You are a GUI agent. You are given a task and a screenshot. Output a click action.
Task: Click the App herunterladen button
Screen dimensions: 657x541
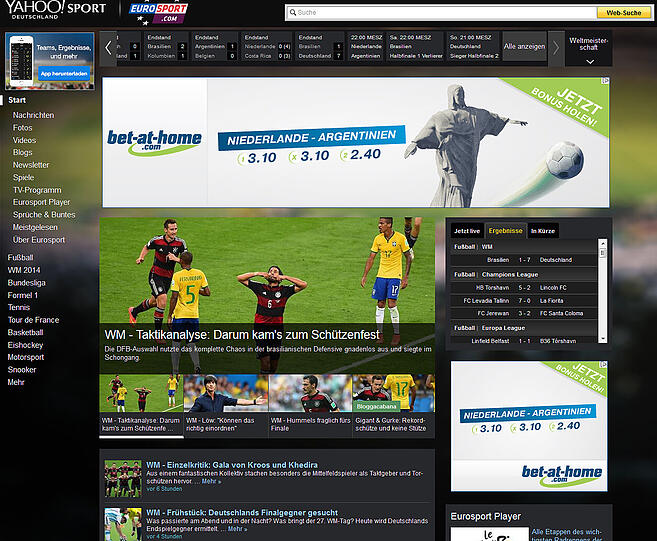click(64, 74)
